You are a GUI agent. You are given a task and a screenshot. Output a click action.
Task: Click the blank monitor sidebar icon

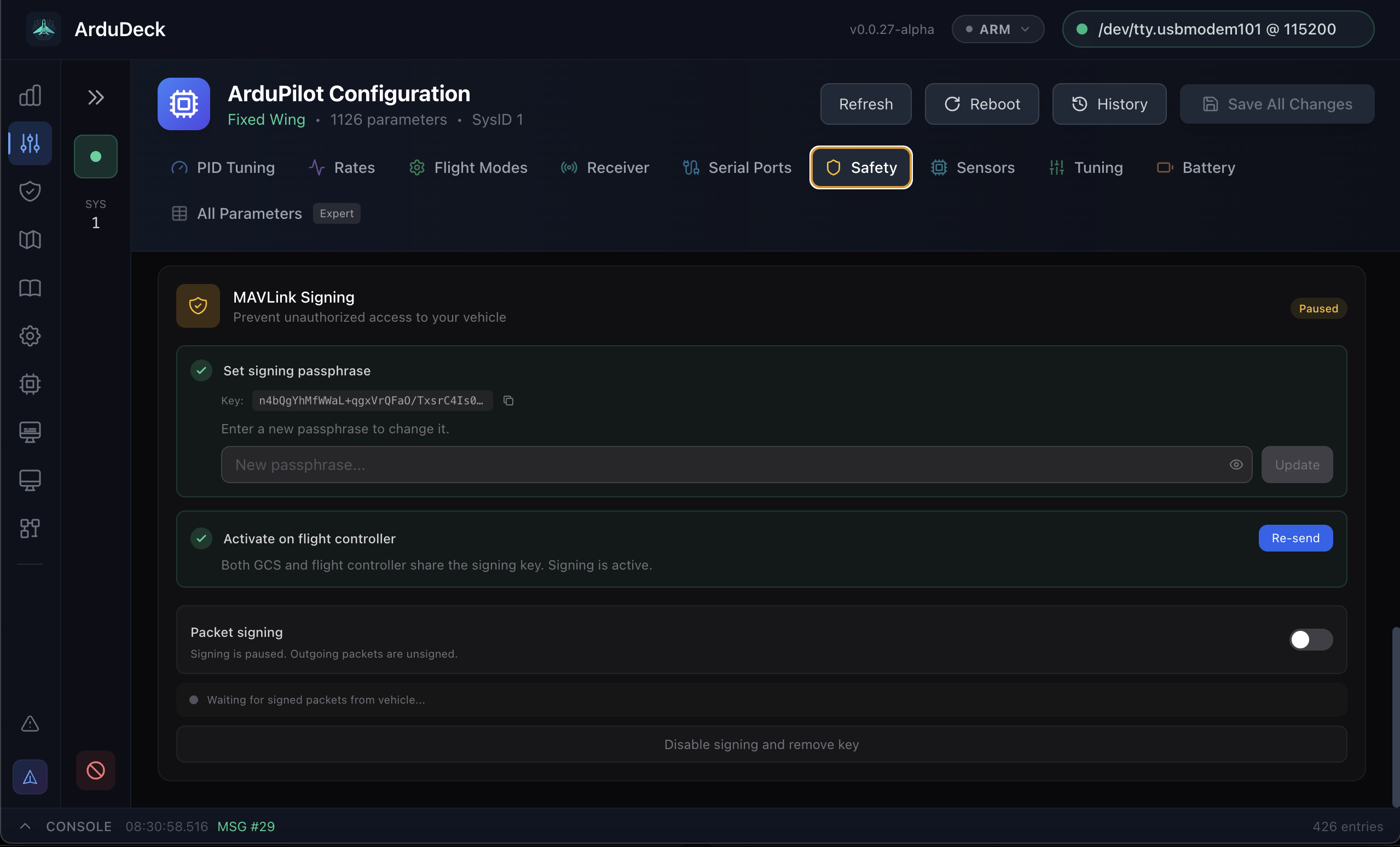(x=30, y=480)
